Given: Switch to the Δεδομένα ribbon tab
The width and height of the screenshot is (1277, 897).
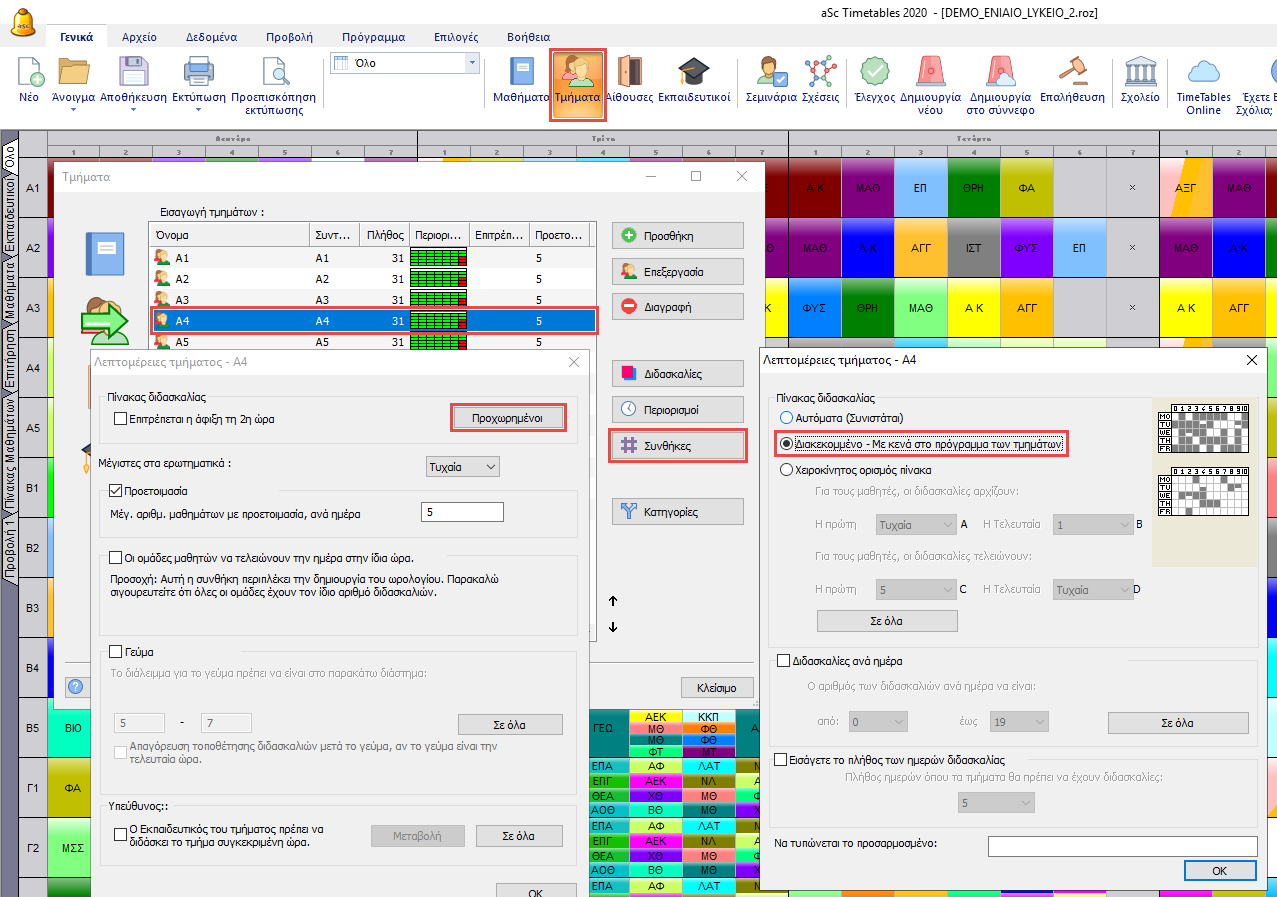Looking at the screenshot, I should (x=211, y=37).
